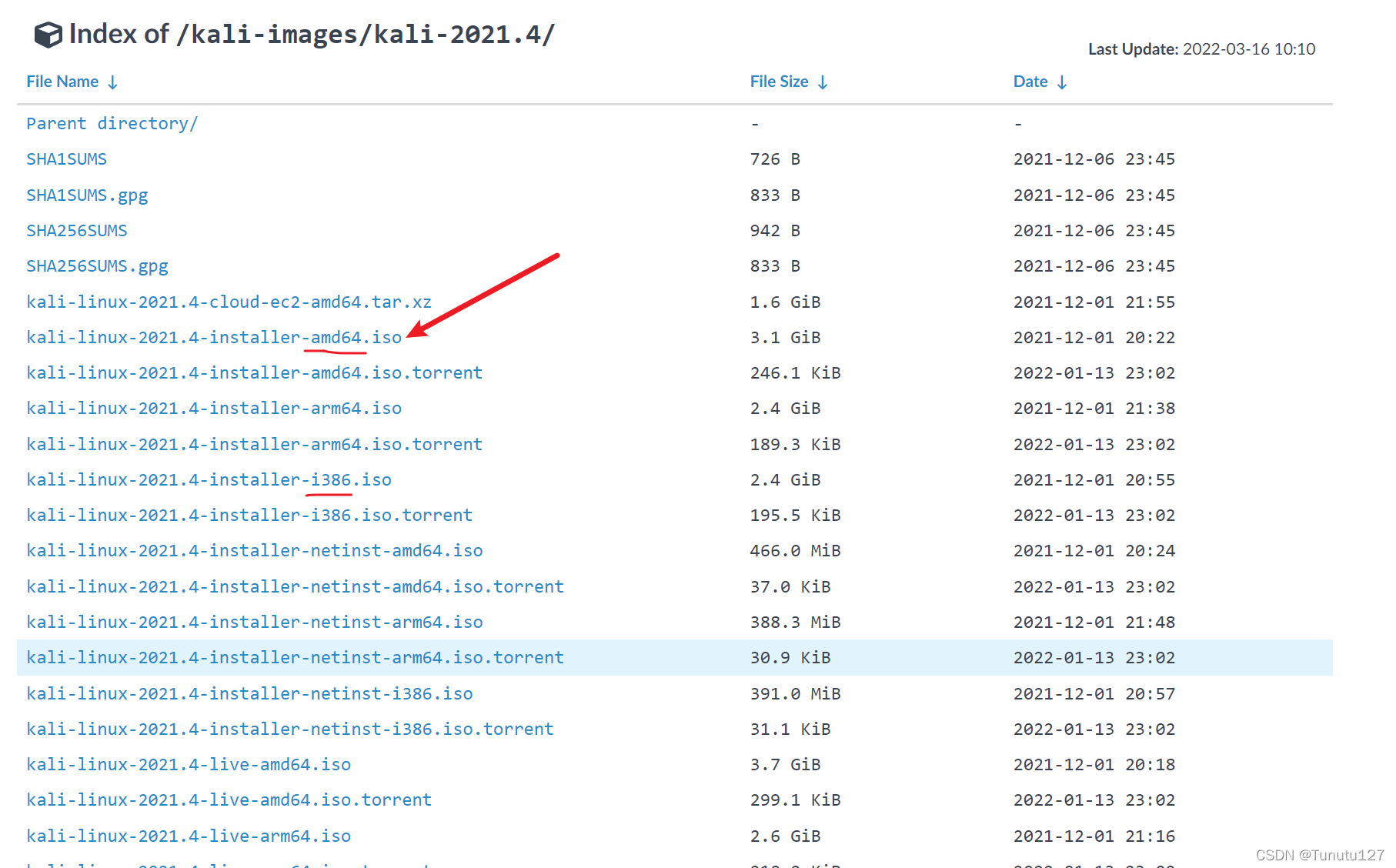Download installer-netinst-arm64.iso.torrent highlighted file
1396x868 pixels.
[x=296, y=658]
